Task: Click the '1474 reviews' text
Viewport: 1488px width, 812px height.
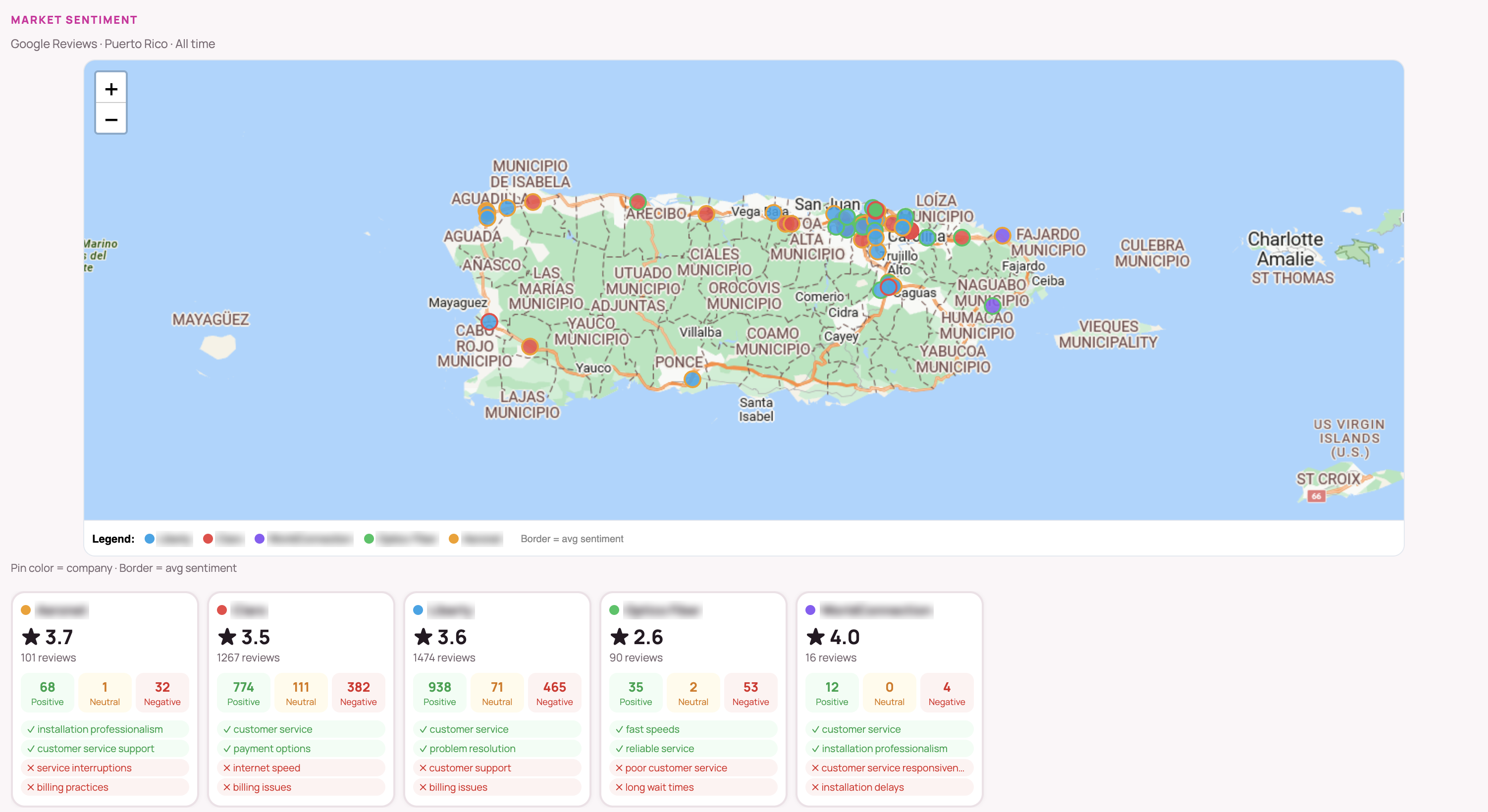Action: coord(444,657)
